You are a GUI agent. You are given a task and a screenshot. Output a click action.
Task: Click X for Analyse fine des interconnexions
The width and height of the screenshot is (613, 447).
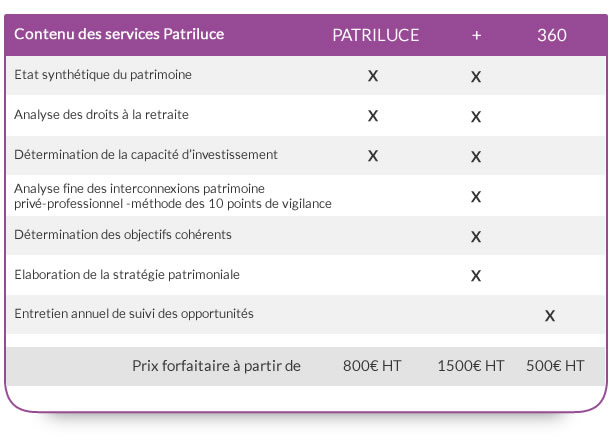476,196
